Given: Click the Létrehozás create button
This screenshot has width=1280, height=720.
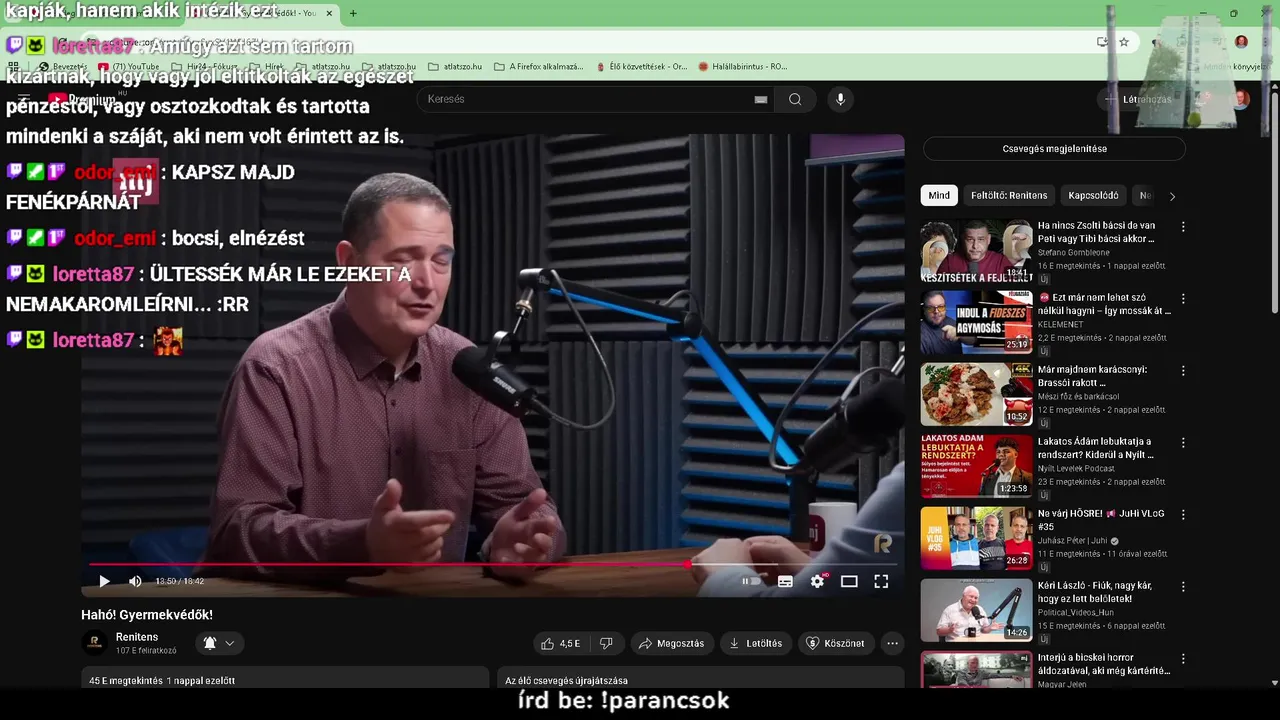Looking at the screenshot, I should click(1137, 99).
